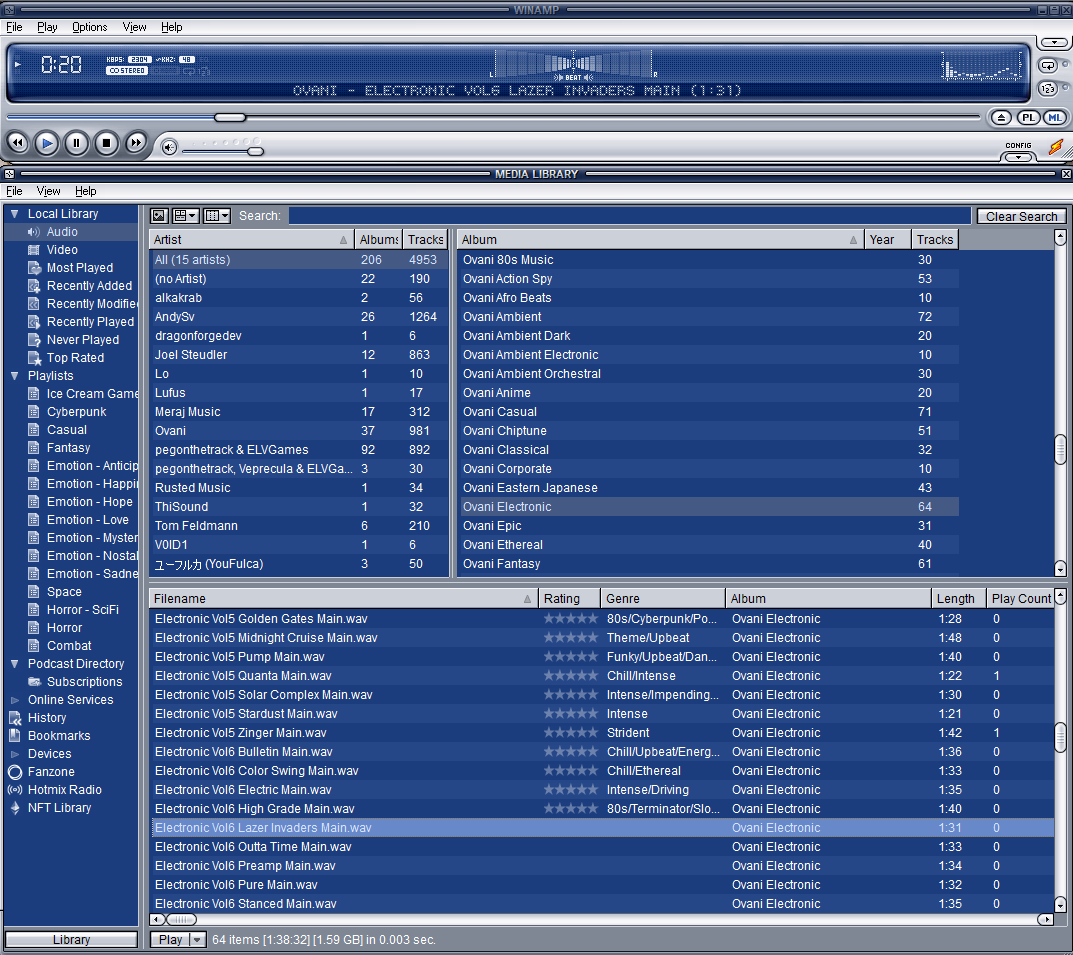Open Most Played smart view

(x=79, y=267)
